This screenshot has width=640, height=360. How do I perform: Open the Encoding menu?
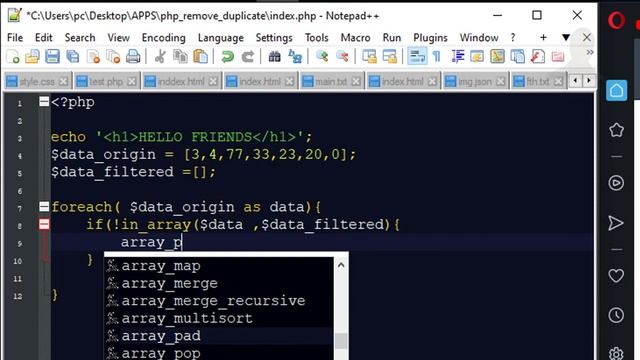pyautogui.click(x=164, y=38)
